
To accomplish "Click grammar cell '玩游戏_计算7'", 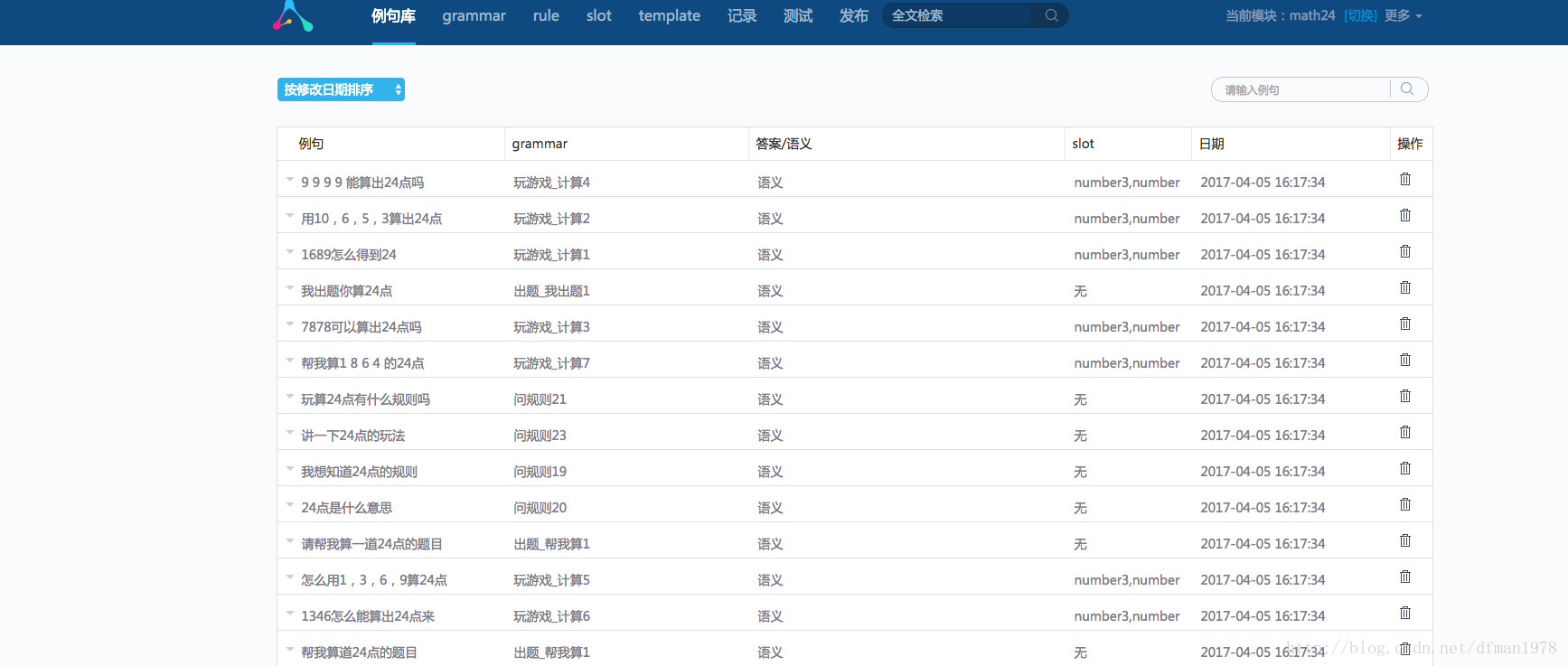I will pyautogui.click(x=551, y=363).
